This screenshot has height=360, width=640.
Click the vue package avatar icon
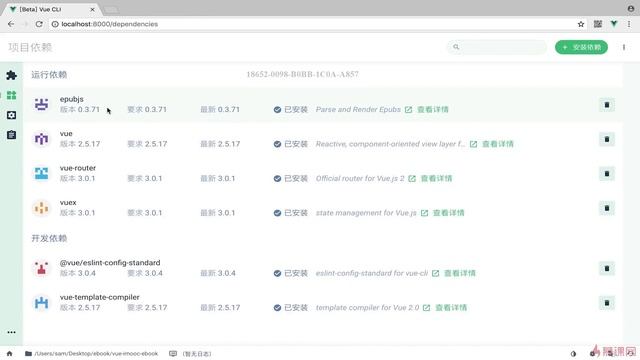[x=41, y=139]
